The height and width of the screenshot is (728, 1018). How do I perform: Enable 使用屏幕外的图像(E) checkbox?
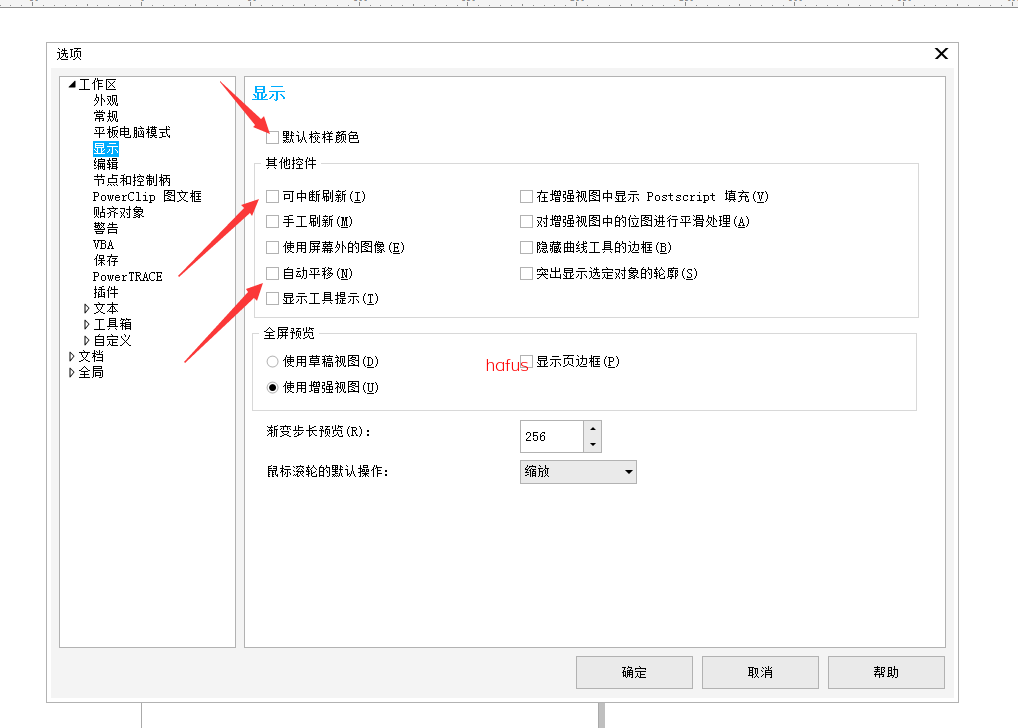273,247
